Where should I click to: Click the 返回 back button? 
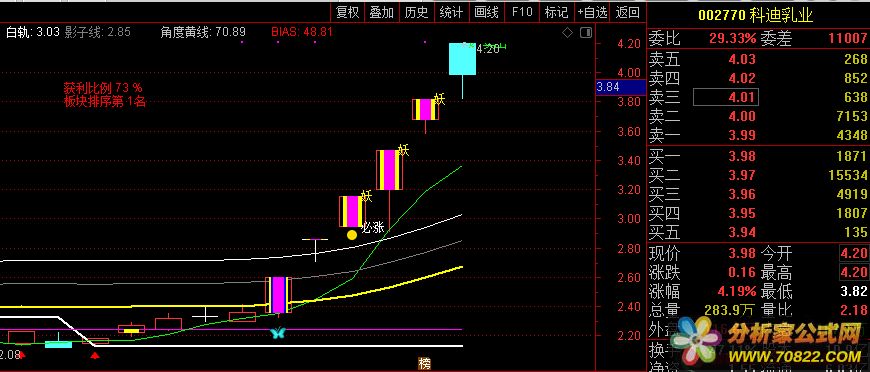click(x=628, y=12)
